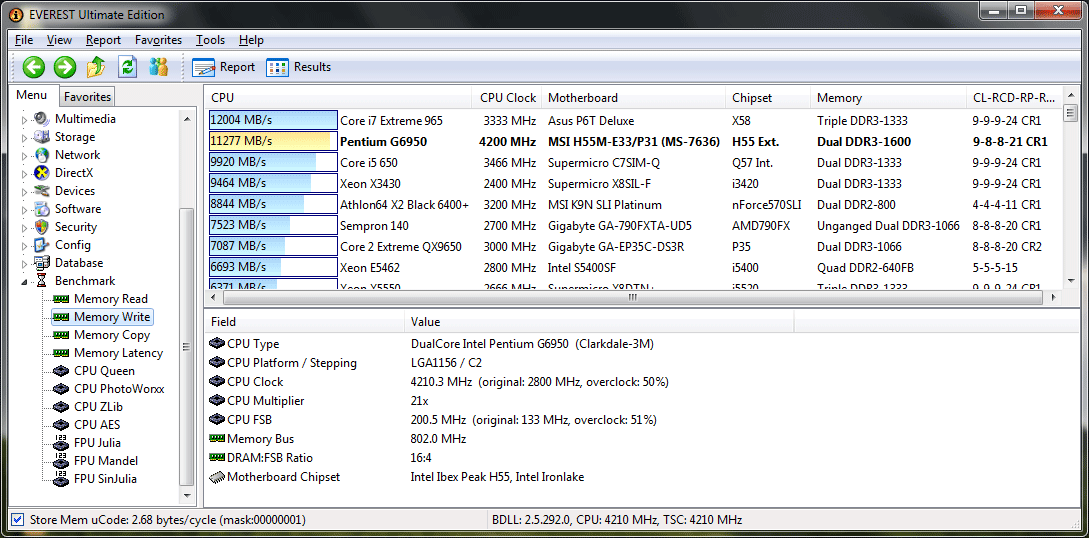Click the 9920 MB/s result bar
Viewport: 1089px width, 538px height.
click(274, 162)
